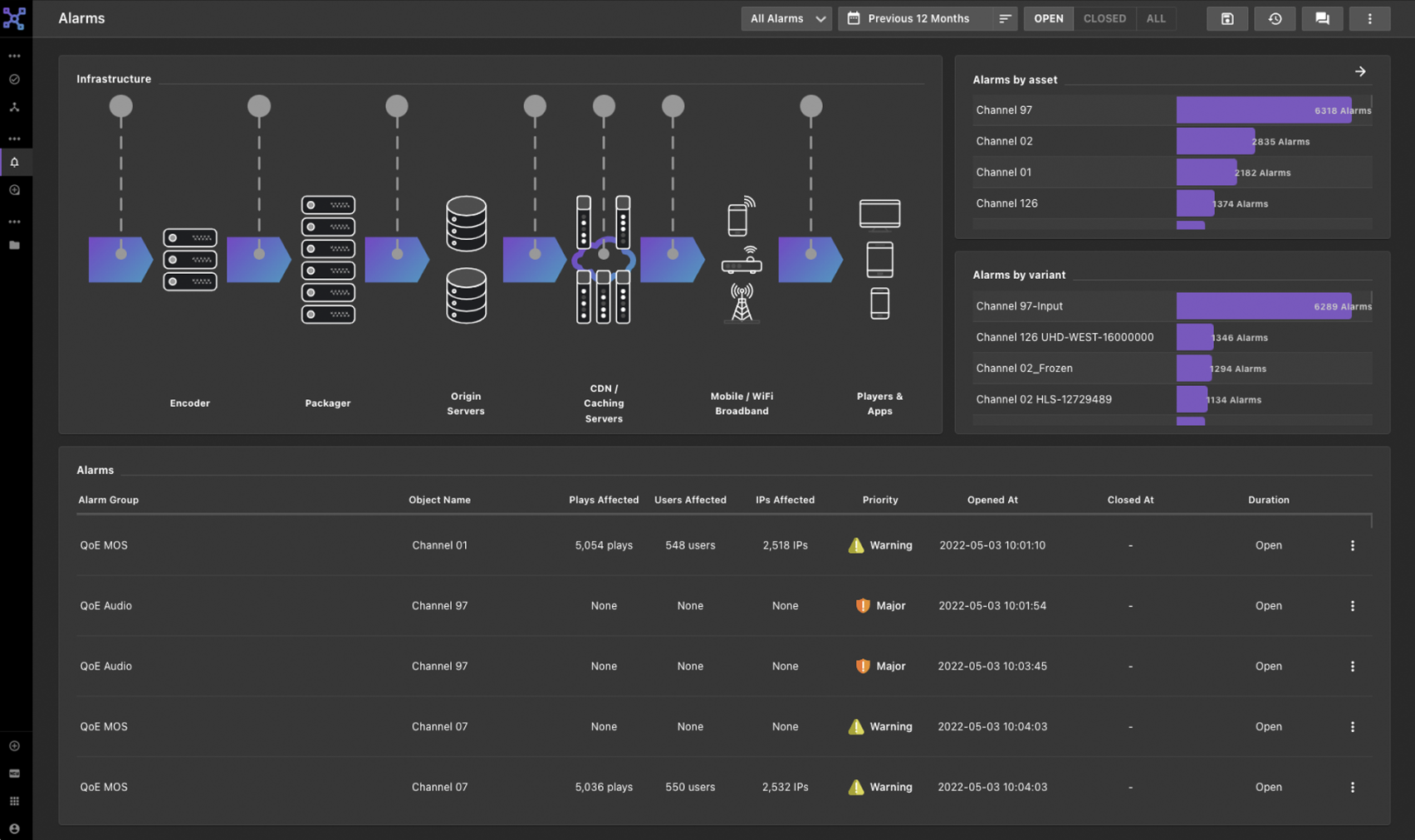
Task: Click the Closed At column header
Action: tap(1130, 500)
